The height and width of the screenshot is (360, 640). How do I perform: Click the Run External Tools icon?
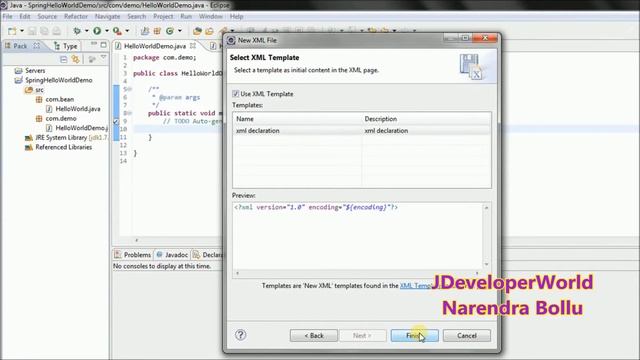point(117,31)
